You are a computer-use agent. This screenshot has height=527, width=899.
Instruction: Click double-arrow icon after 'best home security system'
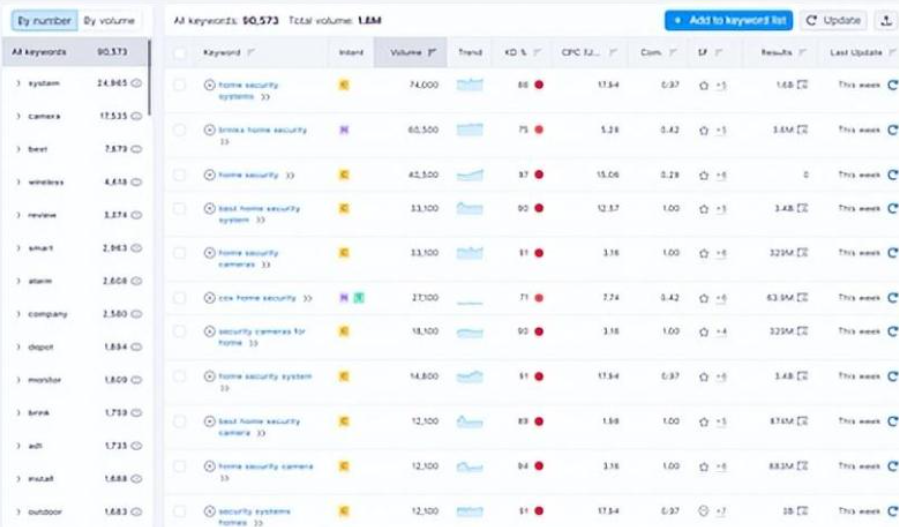[260, 220]
